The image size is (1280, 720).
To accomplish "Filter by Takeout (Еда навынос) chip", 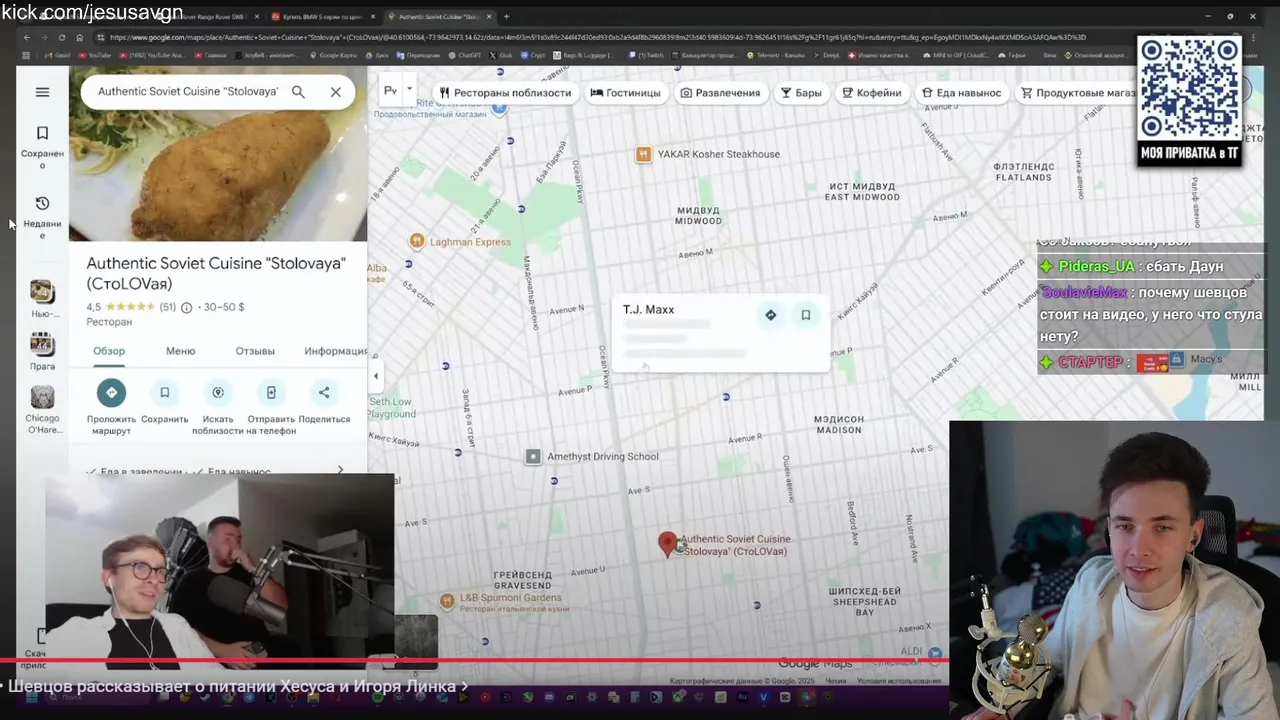I will pyautogui.click(x=961, y=92).
